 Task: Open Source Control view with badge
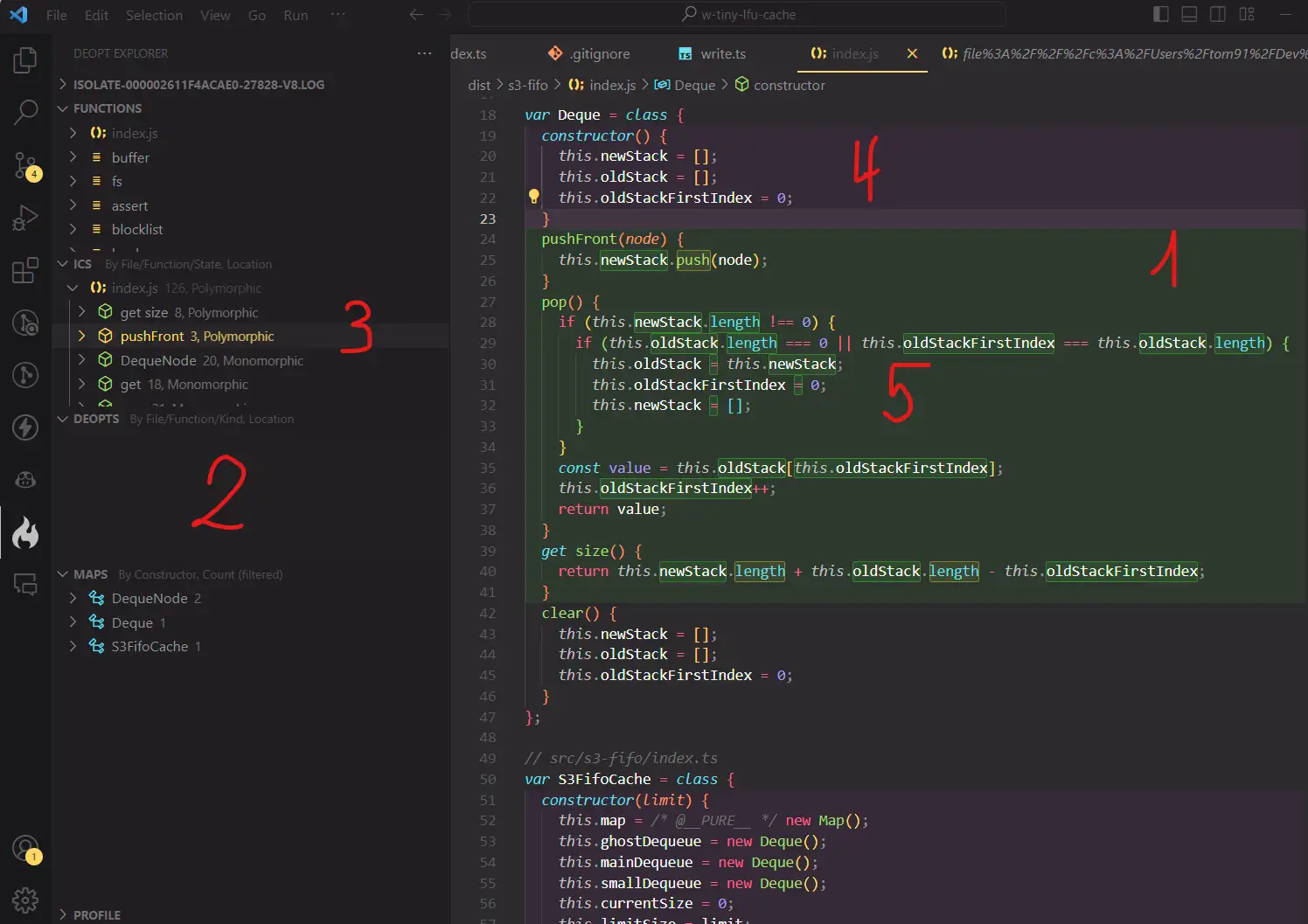[25, 165]
